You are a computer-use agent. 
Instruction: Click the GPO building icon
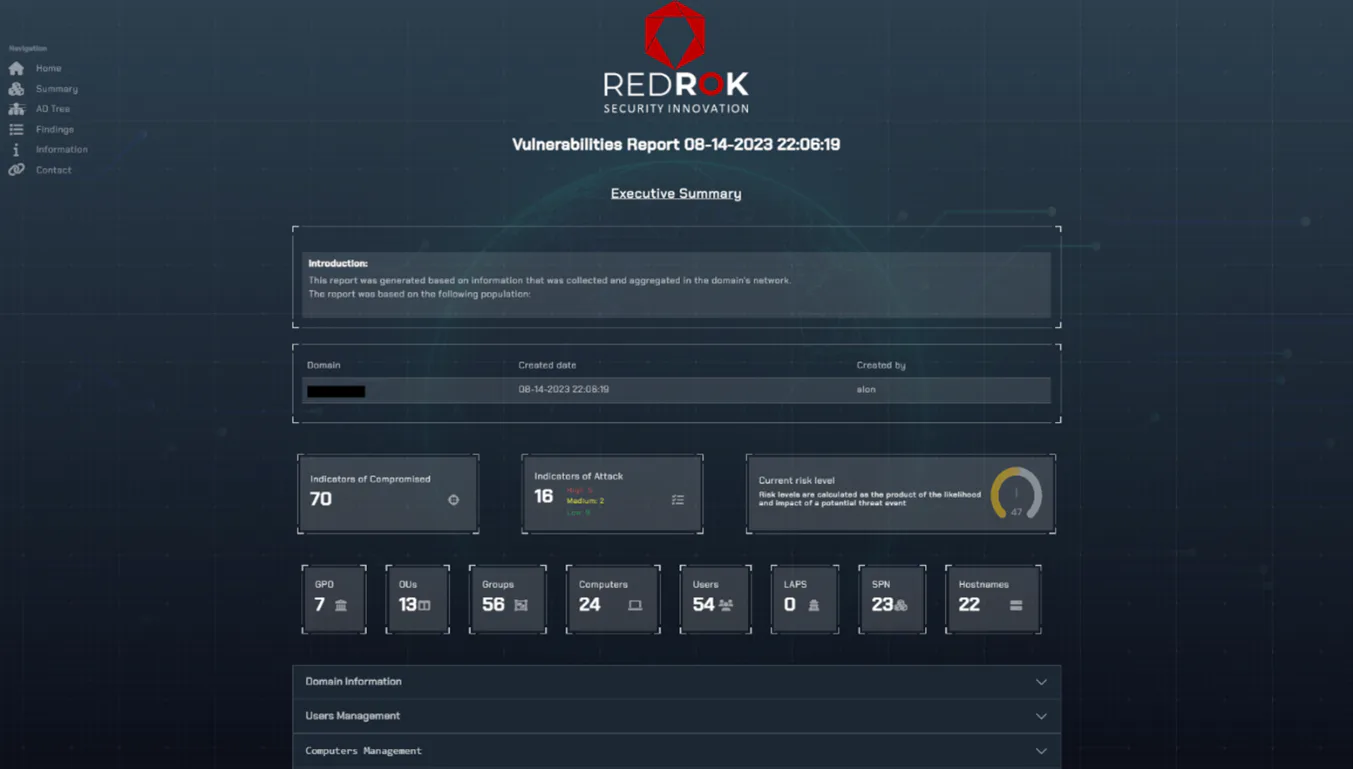tap(341, 605)
